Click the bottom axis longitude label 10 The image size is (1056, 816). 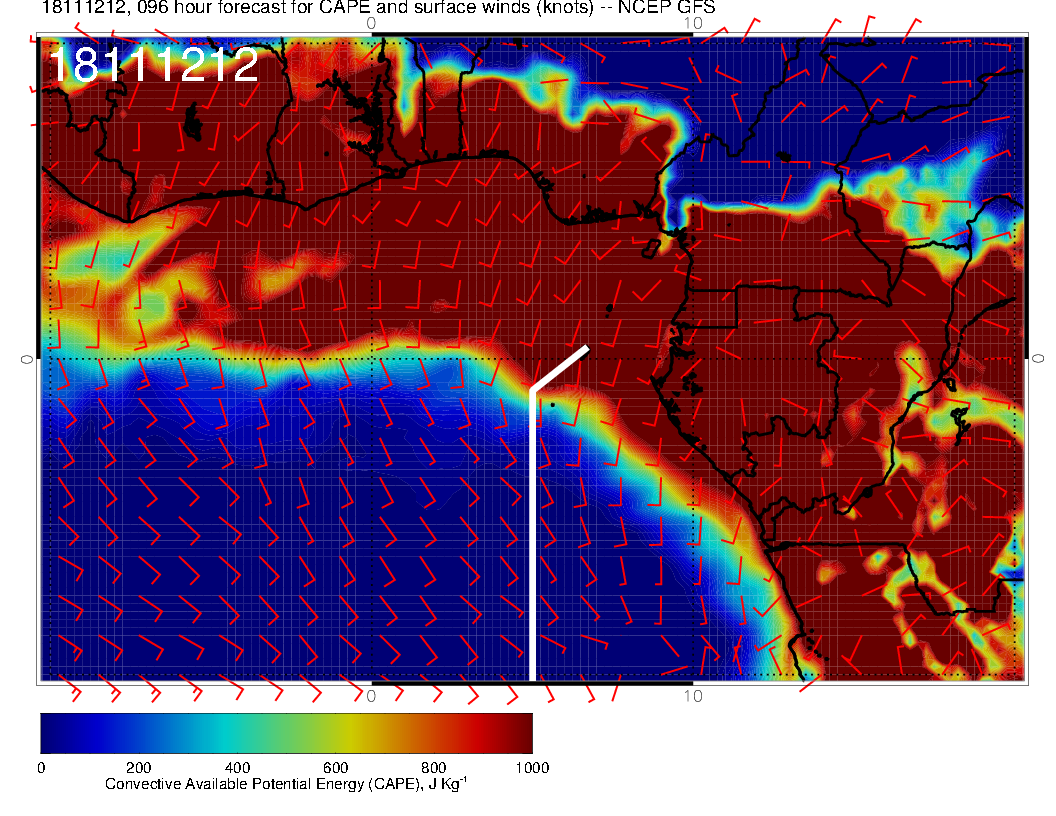tap(693, 696)
